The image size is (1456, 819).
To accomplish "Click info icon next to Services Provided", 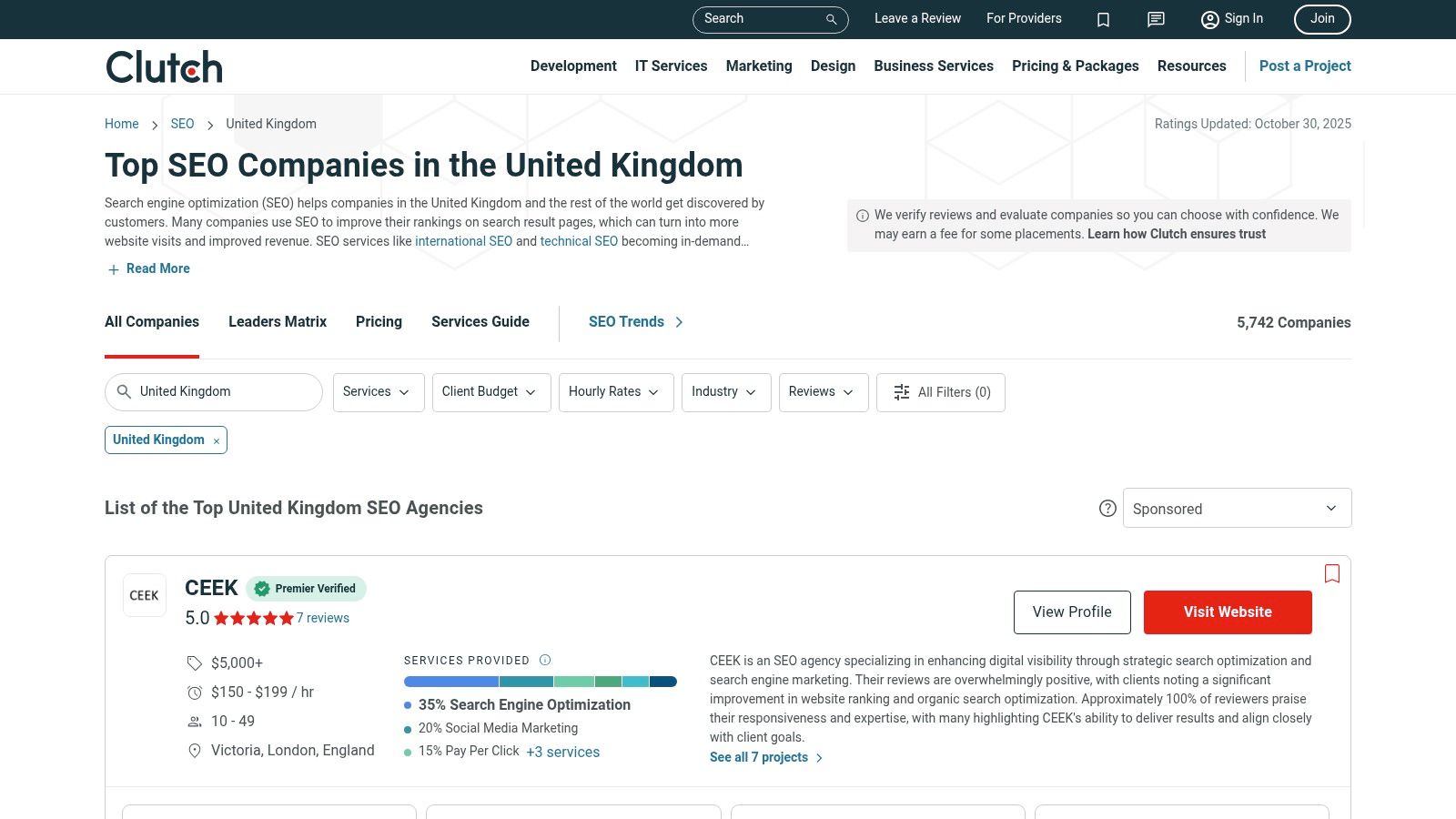I will tap(545, 660).
